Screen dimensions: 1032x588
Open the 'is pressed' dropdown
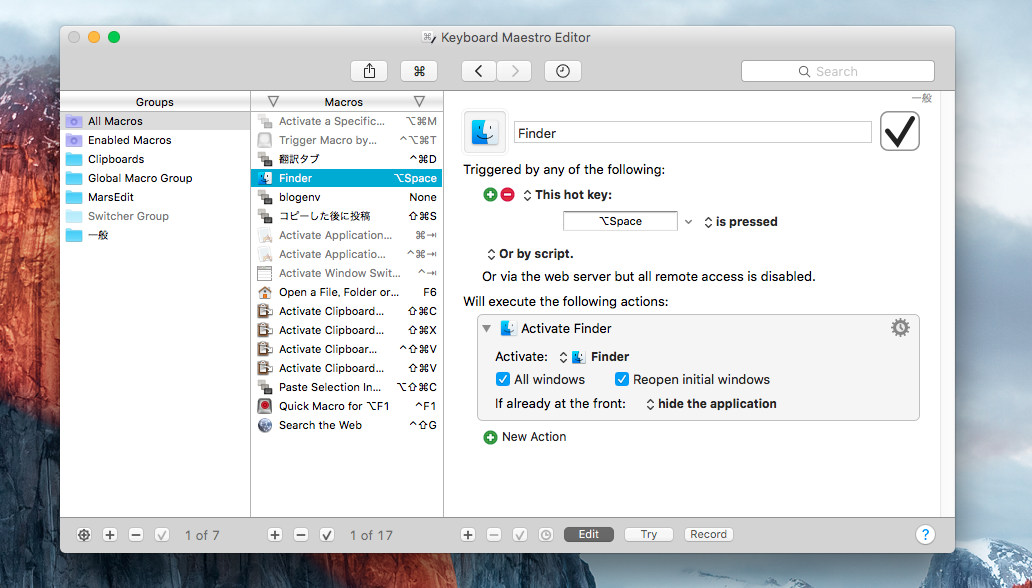point(740,222)
